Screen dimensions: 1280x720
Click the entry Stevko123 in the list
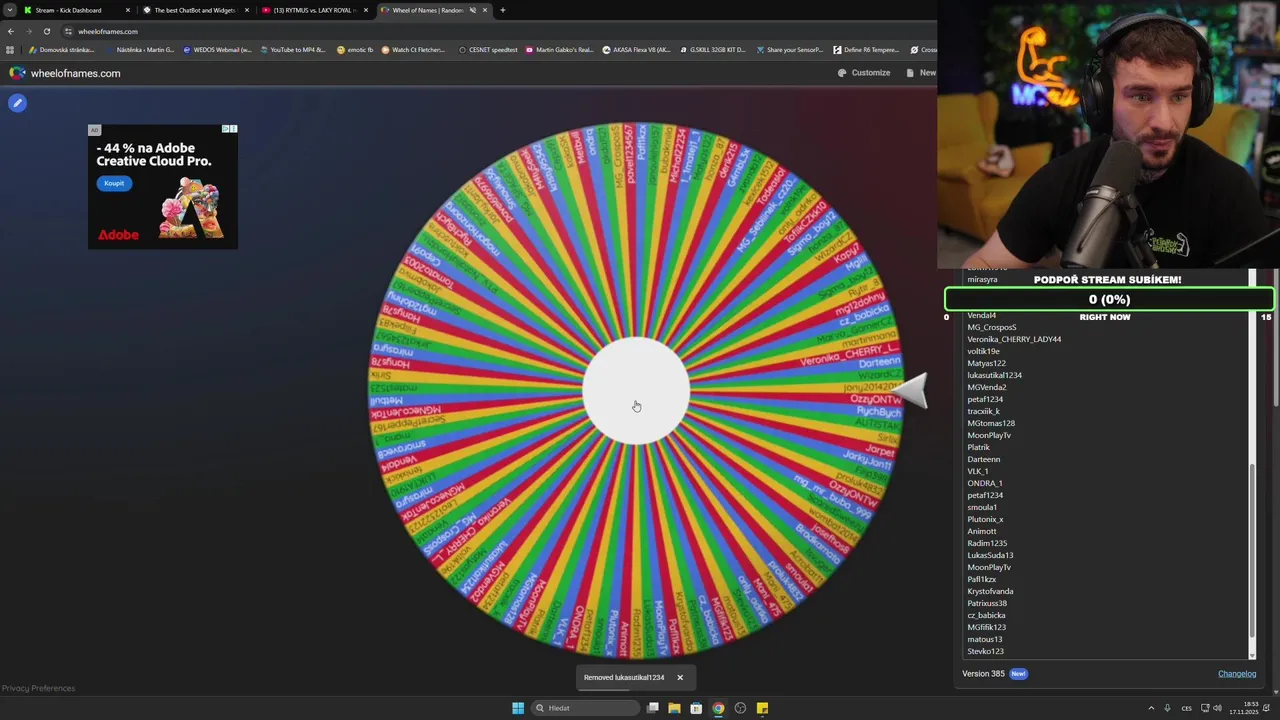click(986, 651)
